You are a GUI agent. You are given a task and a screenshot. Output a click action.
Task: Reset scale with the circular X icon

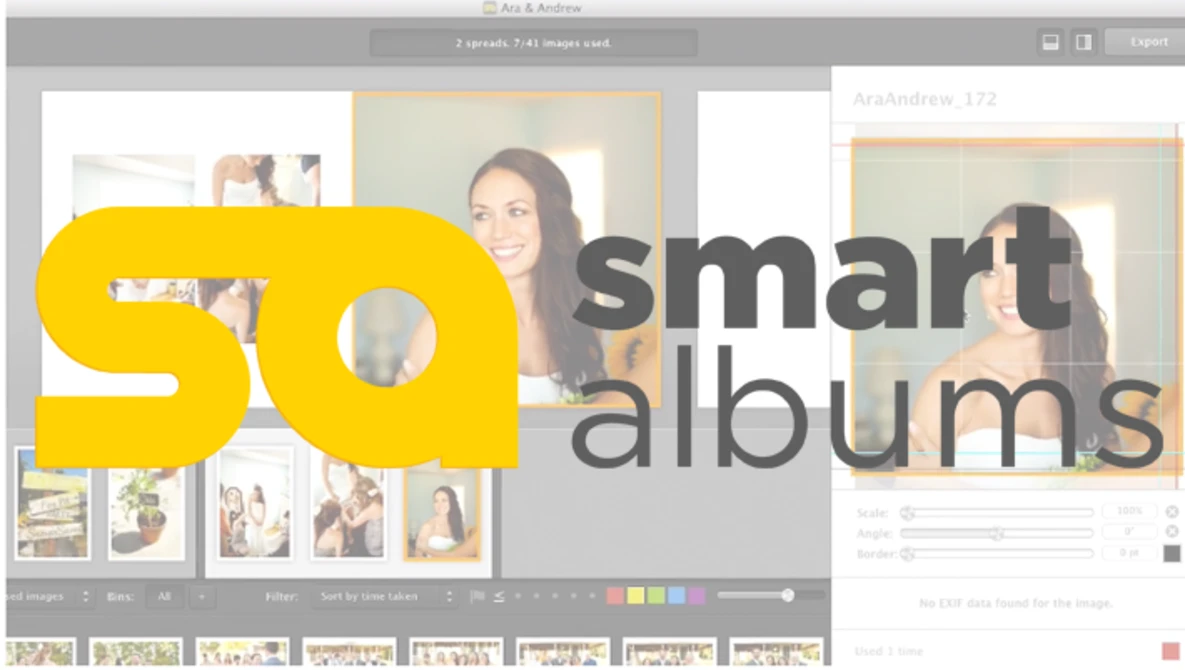point(1172,511)
